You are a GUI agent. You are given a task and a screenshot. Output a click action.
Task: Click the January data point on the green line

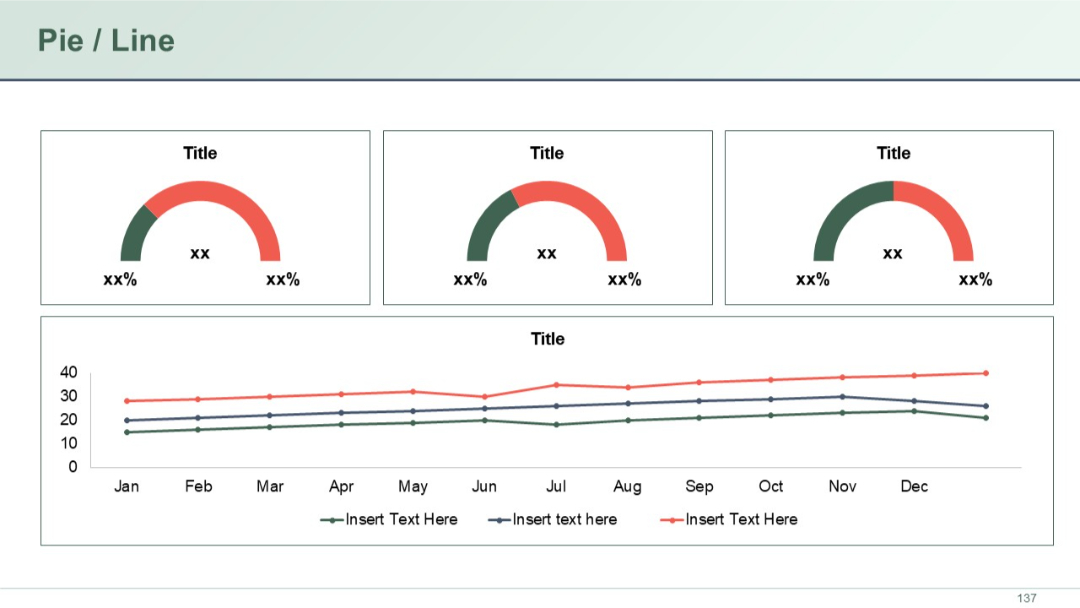[127, 432]
